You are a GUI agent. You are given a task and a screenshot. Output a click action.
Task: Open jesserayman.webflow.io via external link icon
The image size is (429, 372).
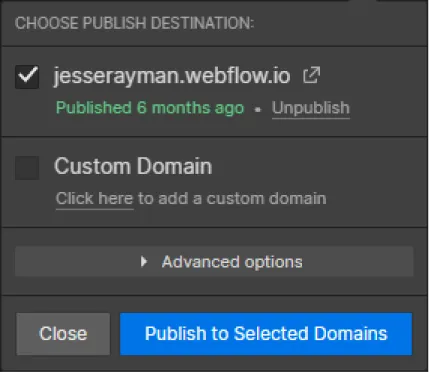click(x=312, y=75)
